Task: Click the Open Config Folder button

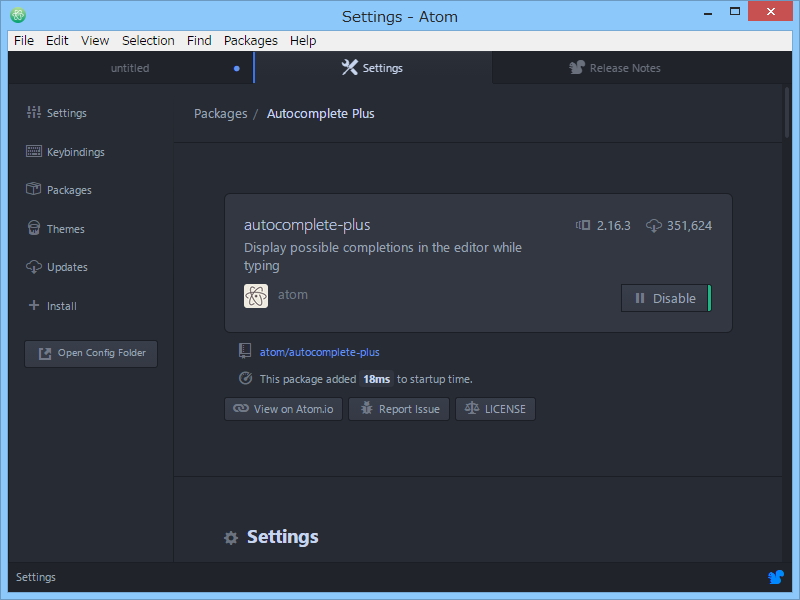Action: point(91,354)
